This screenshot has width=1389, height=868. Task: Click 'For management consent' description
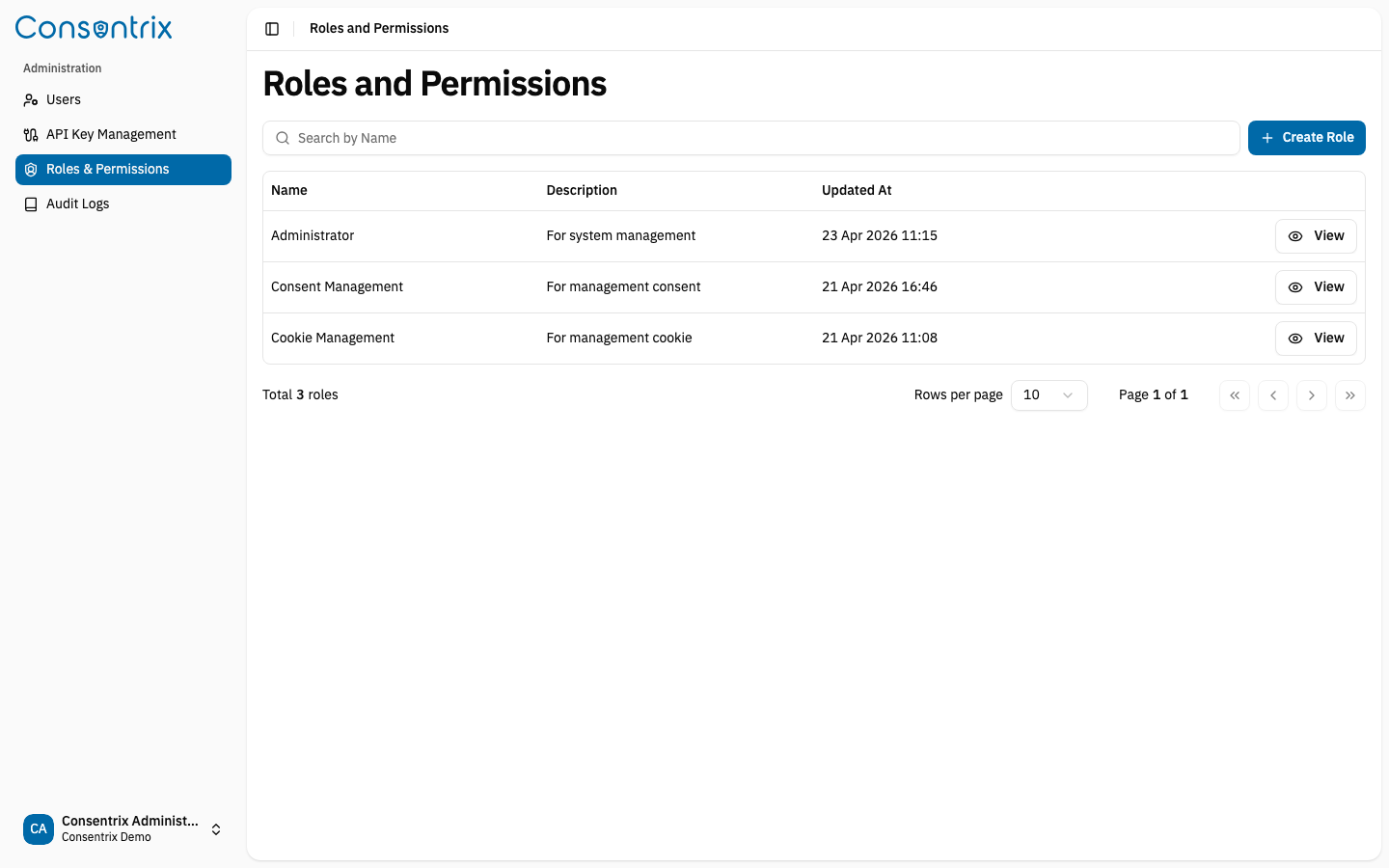(x=623, y=287)
